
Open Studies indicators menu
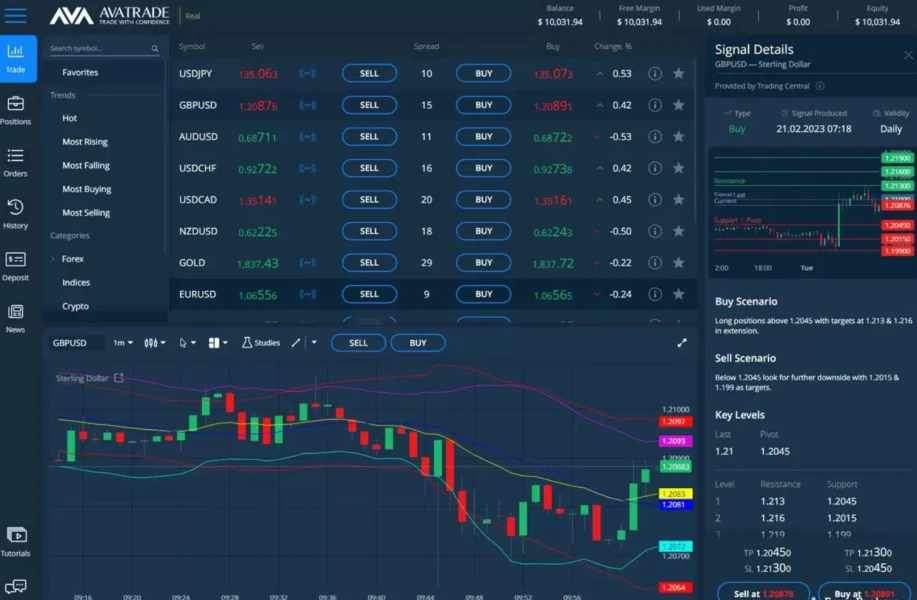[261, 343]
